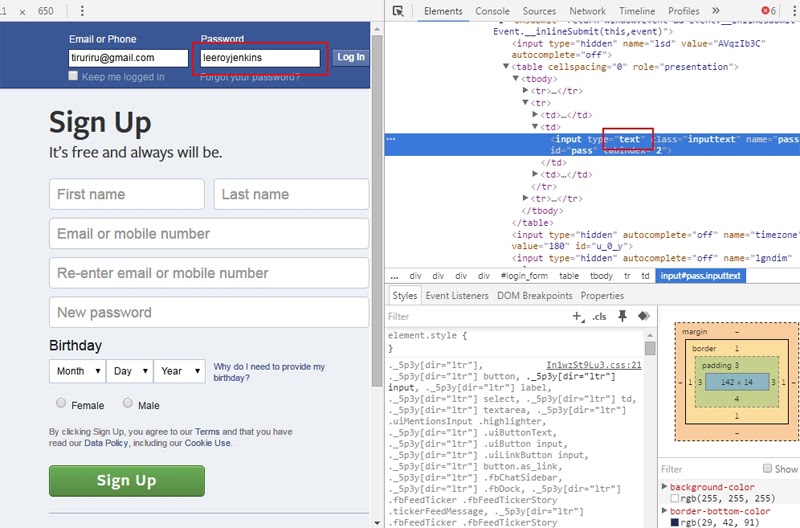Click the breadcrumb ellipsis at the left
This screenshot has width=800, height=528.
(x=394, y=276)
